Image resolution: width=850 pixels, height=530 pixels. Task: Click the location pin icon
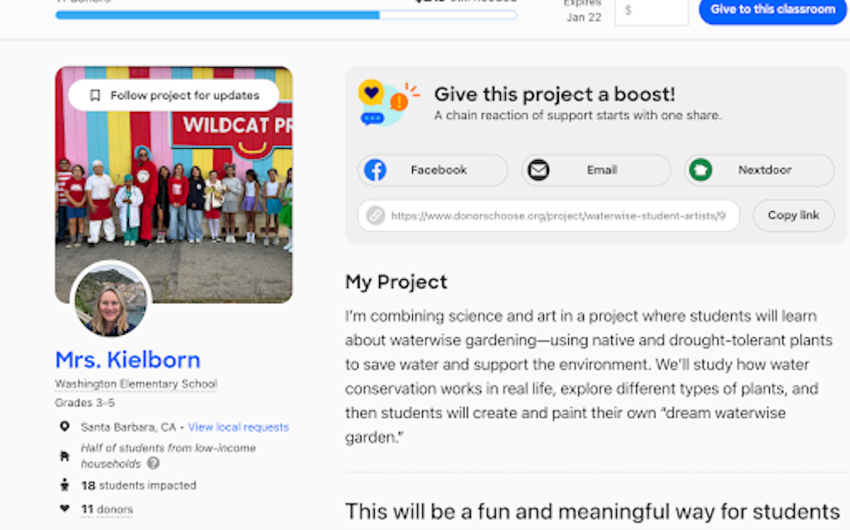pyautogui.click(x=65, y=427)
